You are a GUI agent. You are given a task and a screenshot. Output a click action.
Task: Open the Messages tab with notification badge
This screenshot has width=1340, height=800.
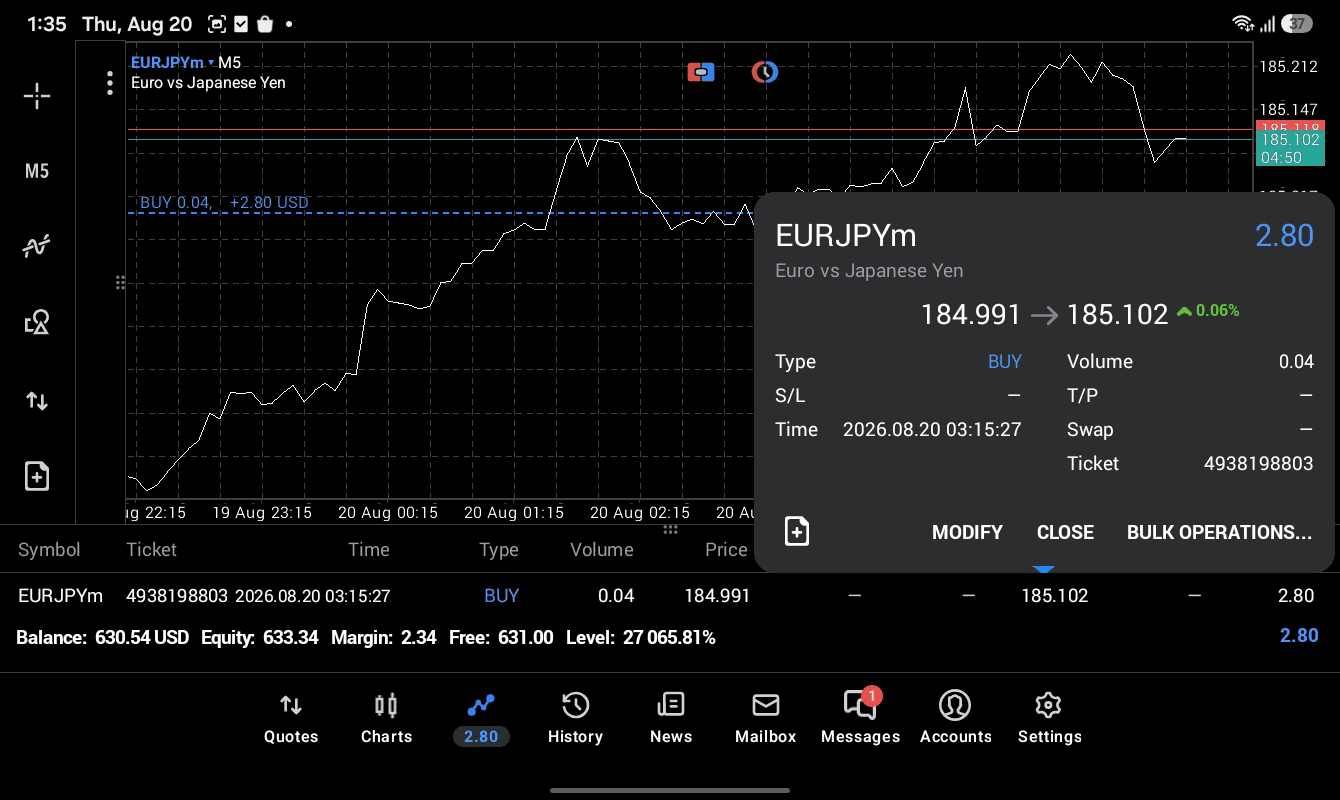point(860,719)
